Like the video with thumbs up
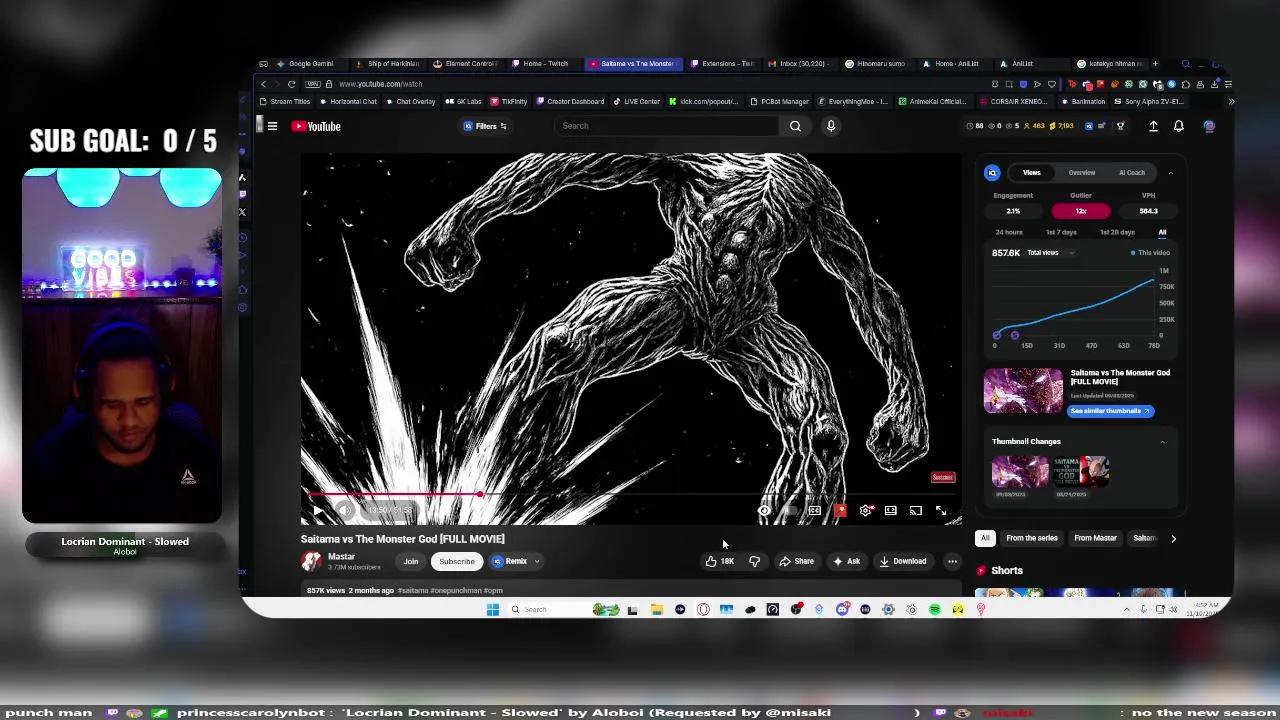1280x720 pixels. (719, 561)
